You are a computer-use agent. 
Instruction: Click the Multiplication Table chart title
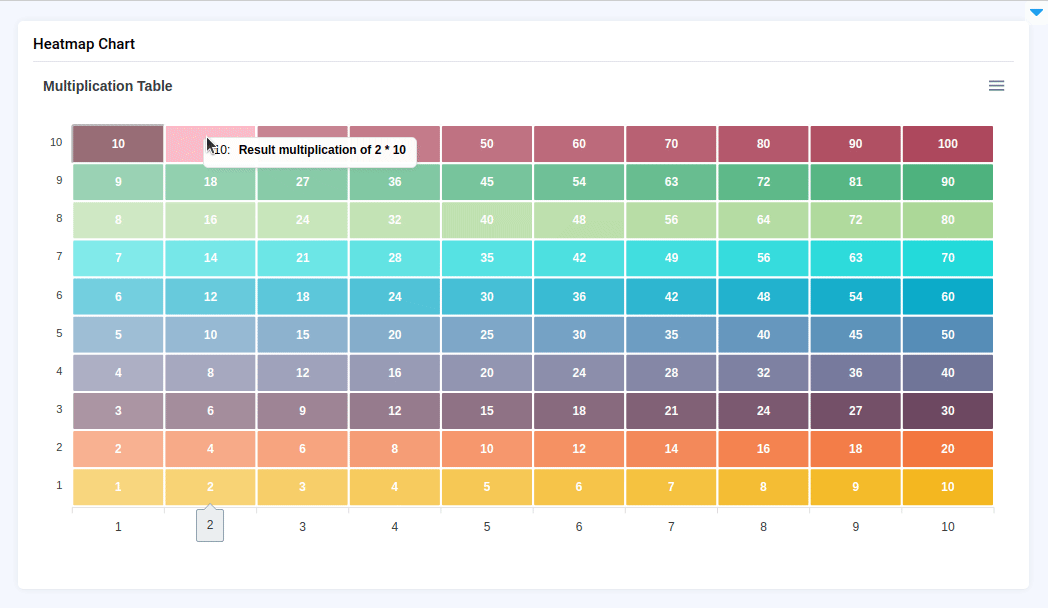[x=108, y=87]
